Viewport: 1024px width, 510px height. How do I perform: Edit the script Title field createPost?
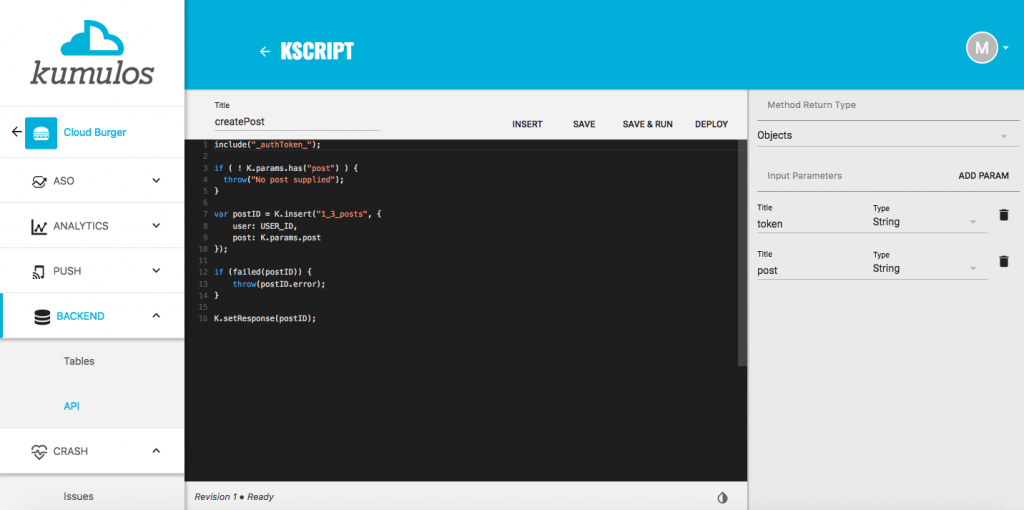(296, 121)
